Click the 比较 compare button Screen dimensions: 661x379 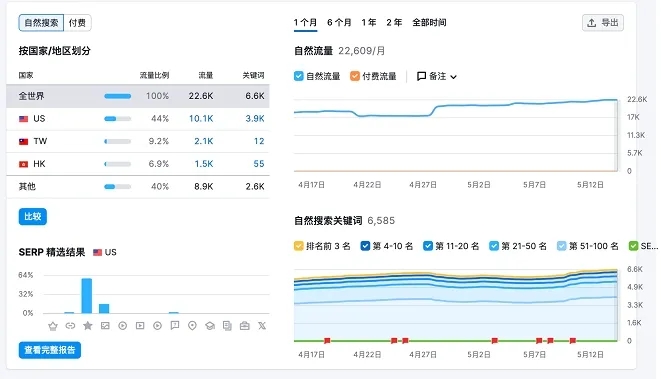pyautogui.click(x=33, y=217)
